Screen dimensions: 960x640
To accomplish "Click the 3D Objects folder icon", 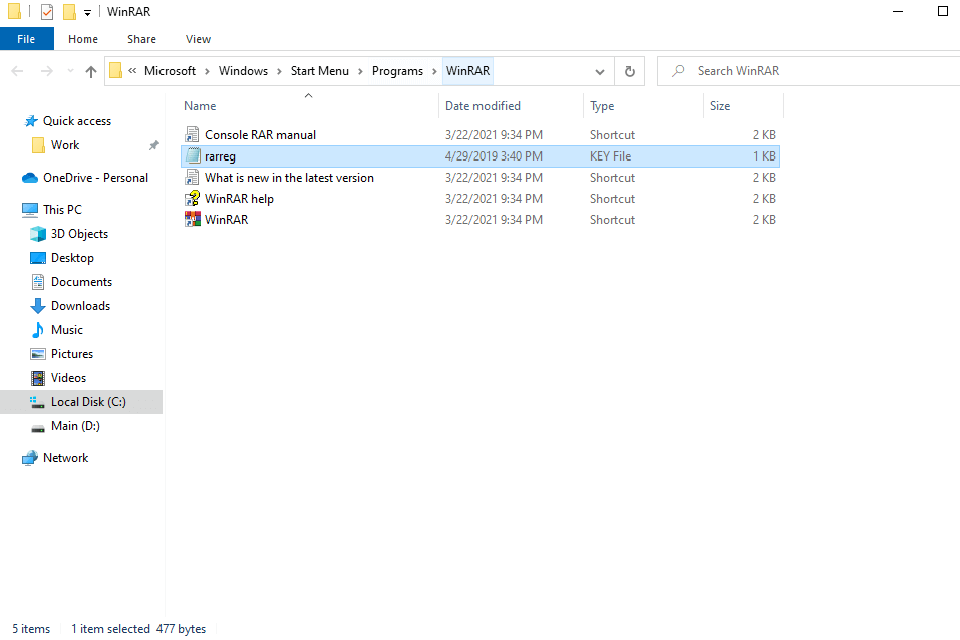I will point(38,234).
